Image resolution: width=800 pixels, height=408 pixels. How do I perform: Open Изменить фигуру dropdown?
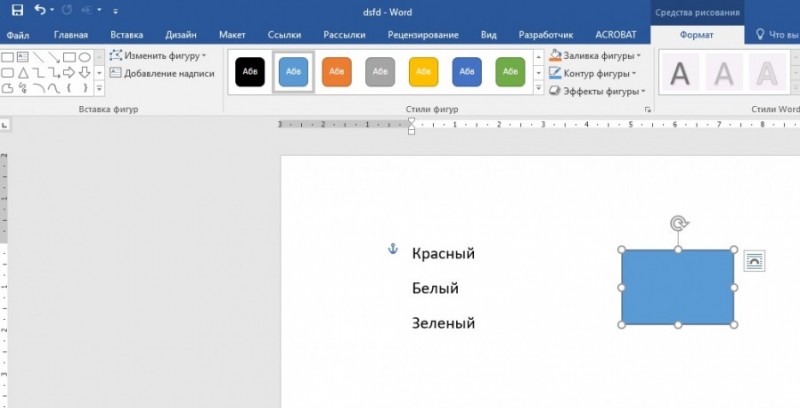pos(158,56)
